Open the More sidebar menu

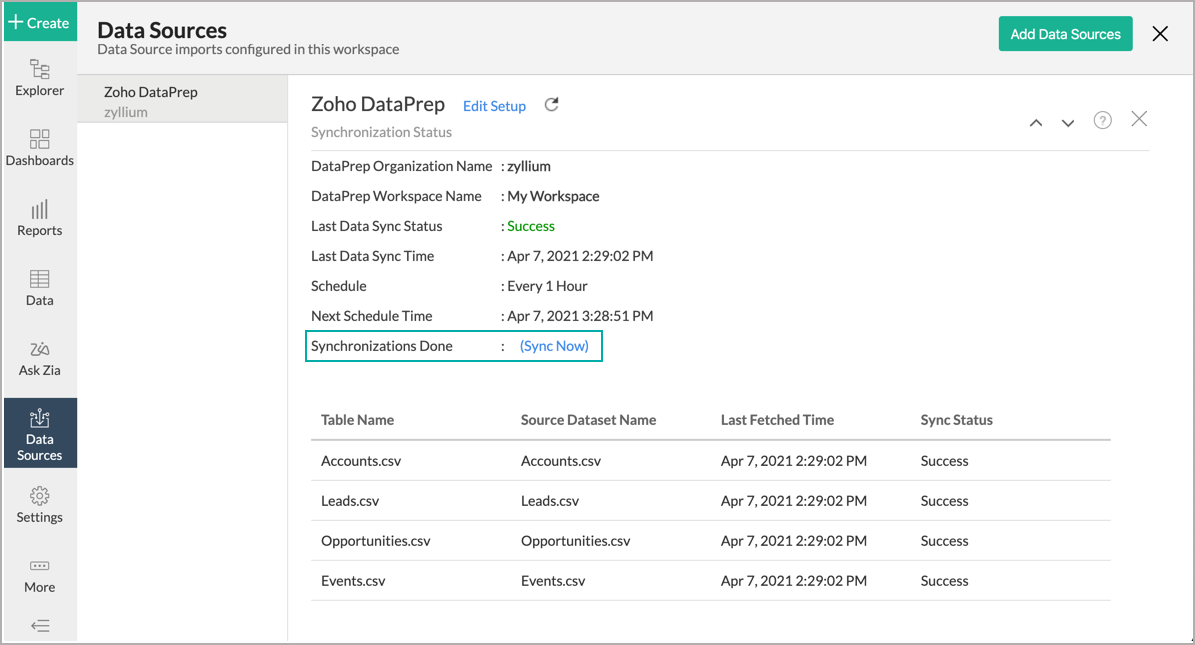click(x=40, y=576)
